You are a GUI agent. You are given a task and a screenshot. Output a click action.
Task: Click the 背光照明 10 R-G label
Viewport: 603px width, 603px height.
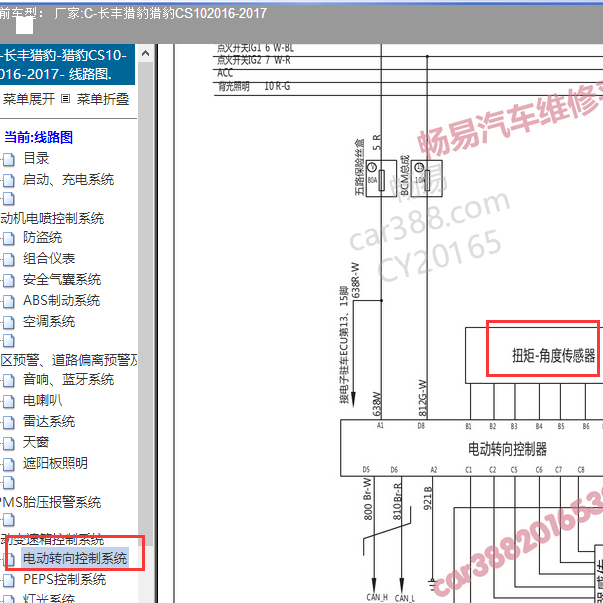tap(254, 87)
